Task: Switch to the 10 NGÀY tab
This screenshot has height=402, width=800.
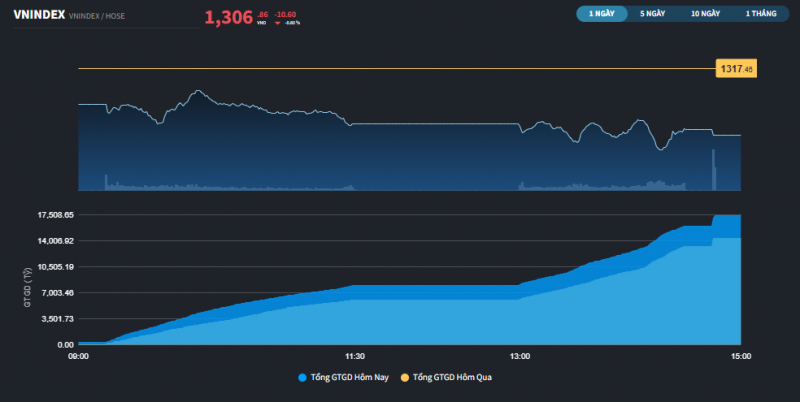Action: coord(705,14)
